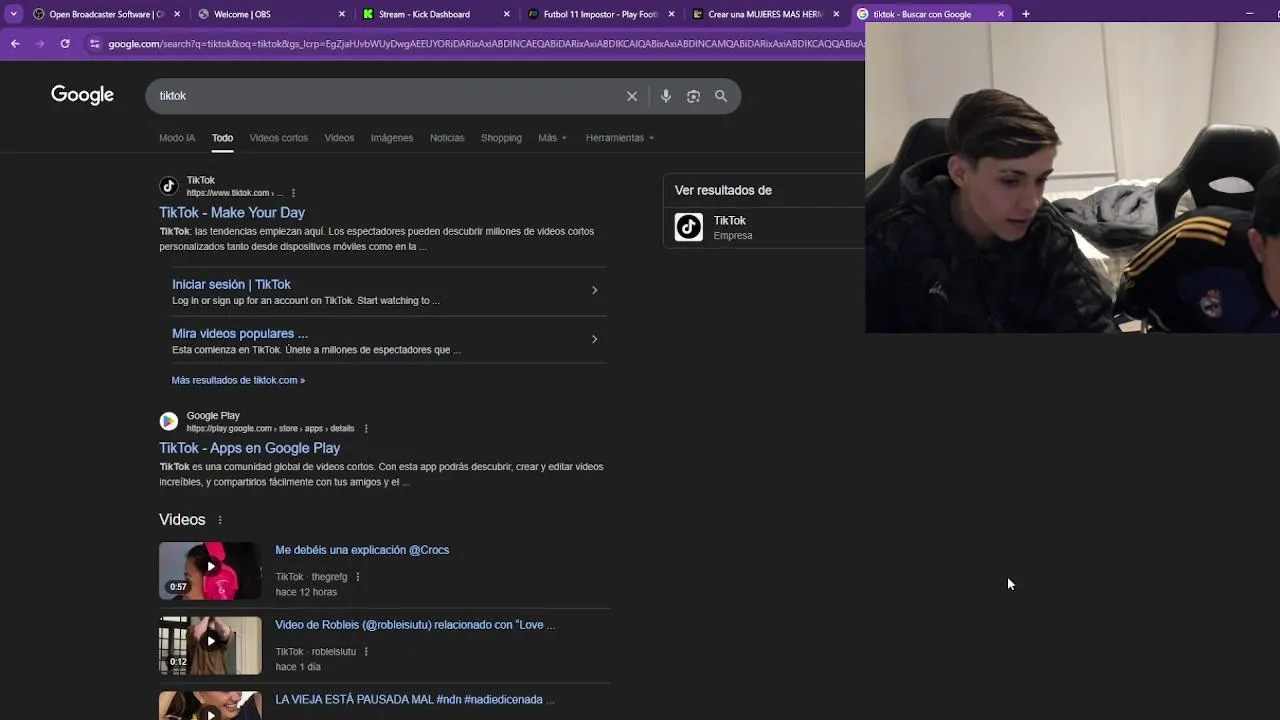Screen dimensions: 1280x720
Task: Close the Stream - Kick Dashboard tab
Action: (x=507, y=14)
